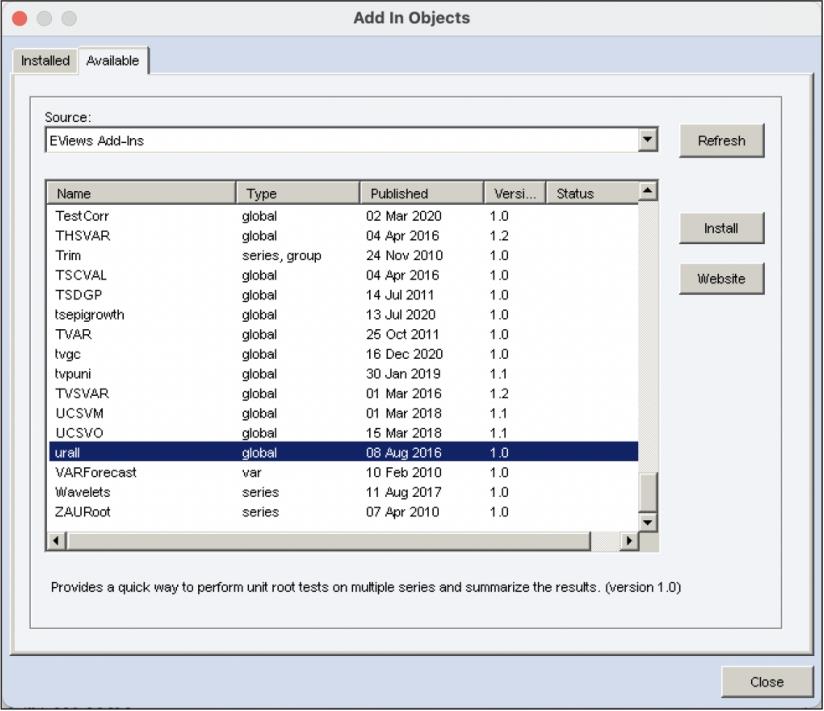Open the Source dropdown arrow
Image resolution: width=824 pixels, height=711 pixels.
click(x=648, y=140)
